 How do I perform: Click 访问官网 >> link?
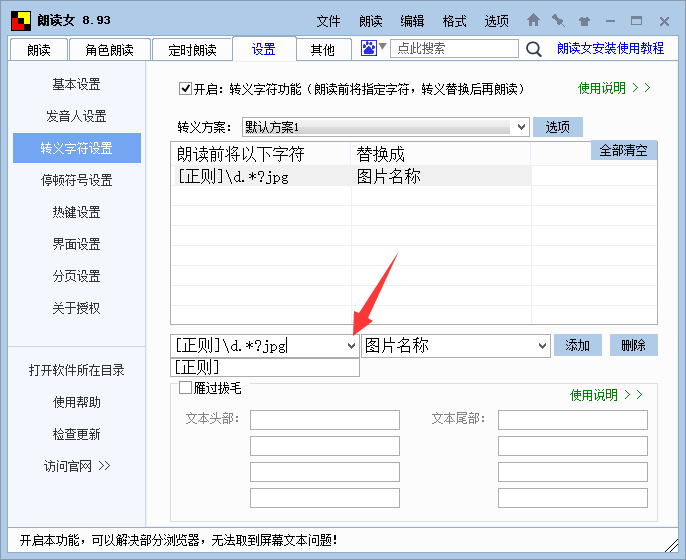(x=77, y=466)
